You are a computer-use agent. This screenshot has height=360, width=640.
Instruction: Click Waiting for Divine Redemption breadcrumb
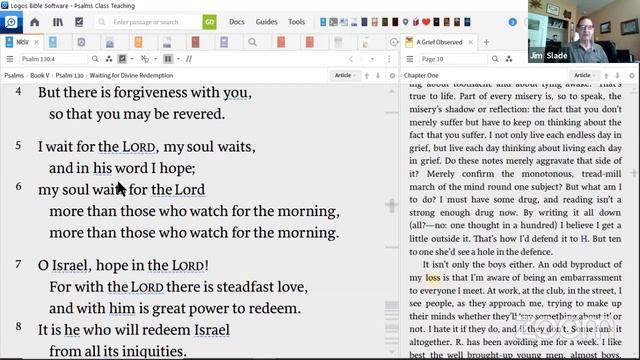coord(131,76)
